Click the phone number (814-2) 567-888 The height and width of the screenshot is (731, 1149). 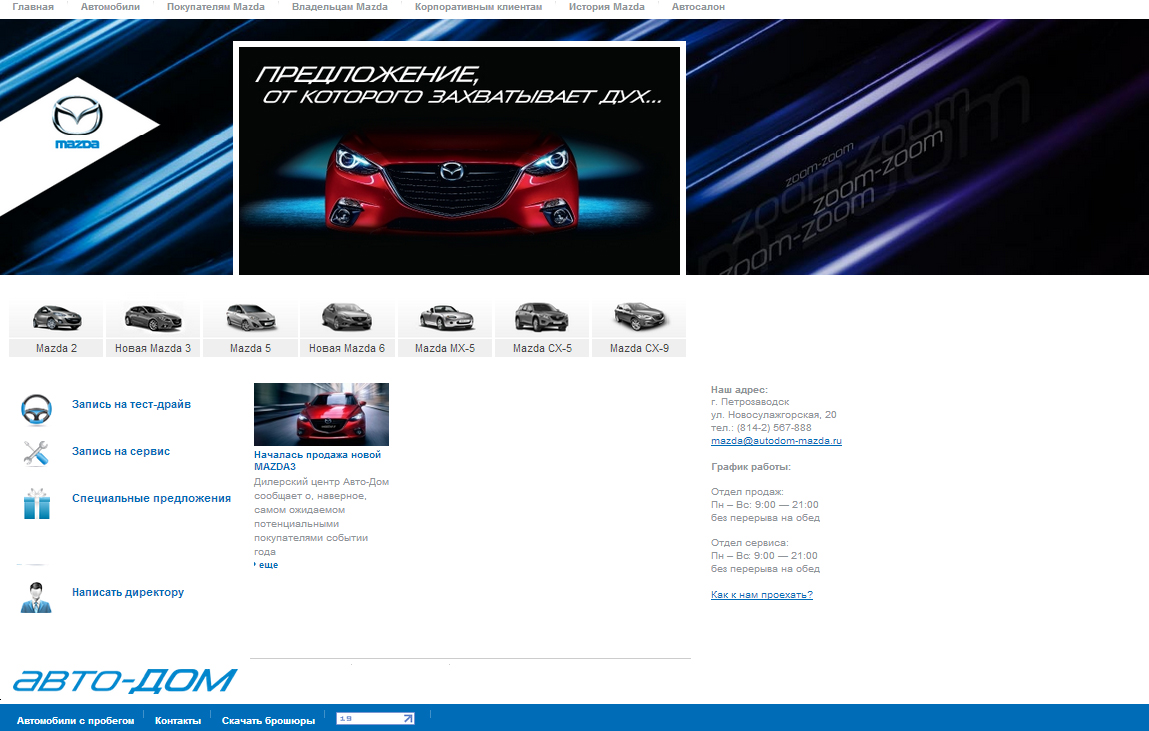(774, 428)
